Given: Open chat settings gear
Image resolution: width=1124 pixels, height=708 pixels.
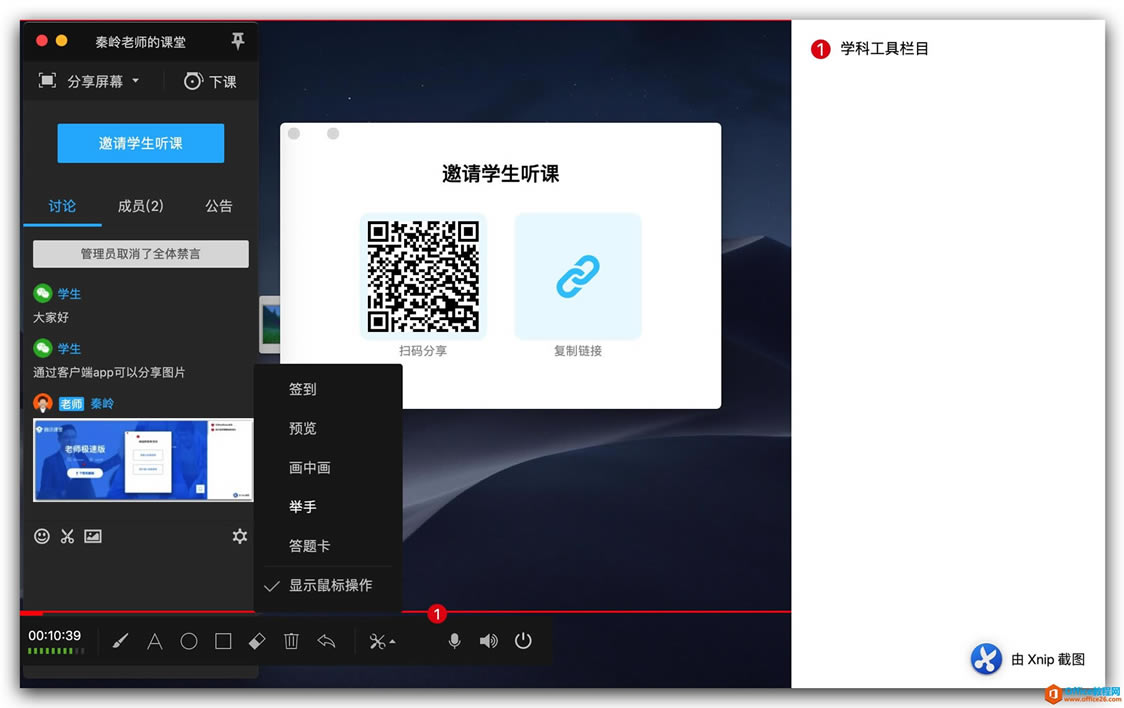Looking at the screenshot, I should pyautogui.click(x=239, y=536).
